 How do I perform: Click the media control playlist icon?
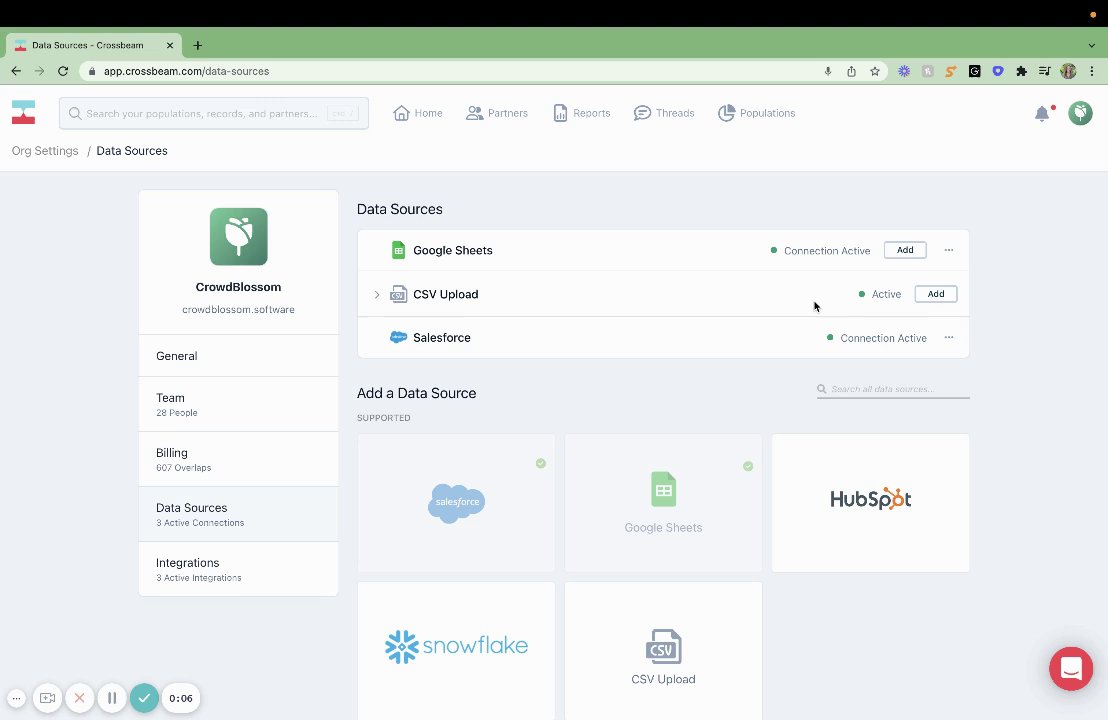1044,71
